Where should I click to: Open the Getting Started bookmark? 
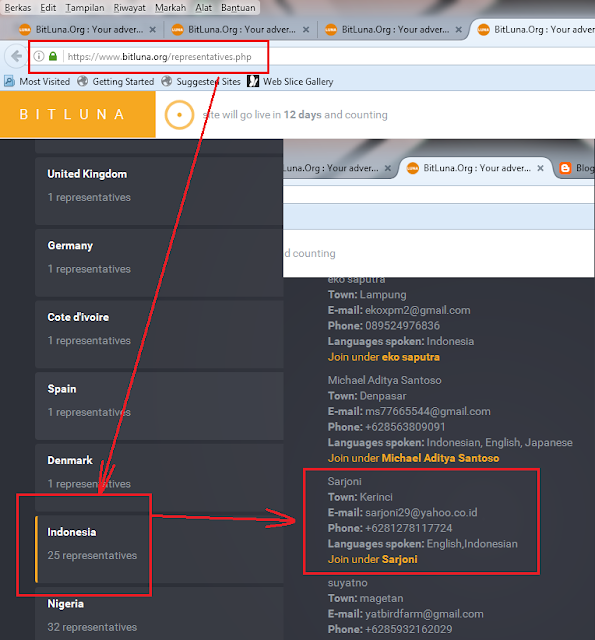click(x=116, y=82)
